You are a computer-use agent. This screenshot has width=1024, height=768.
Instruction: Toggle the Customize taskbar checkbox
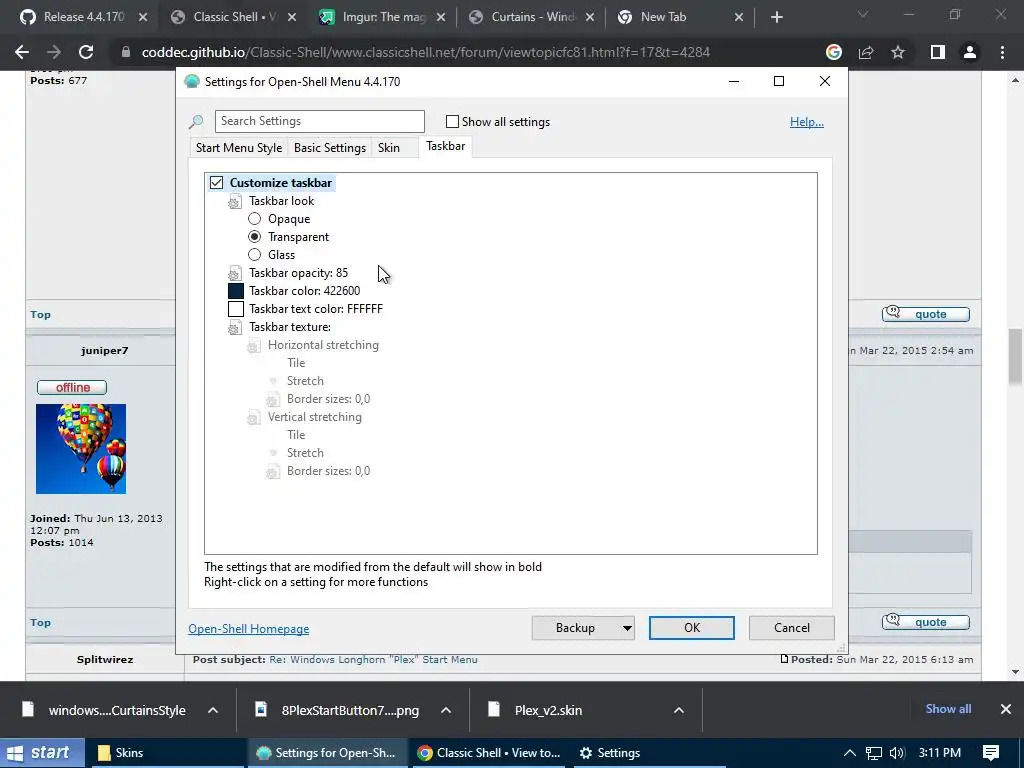click(216, 183)
